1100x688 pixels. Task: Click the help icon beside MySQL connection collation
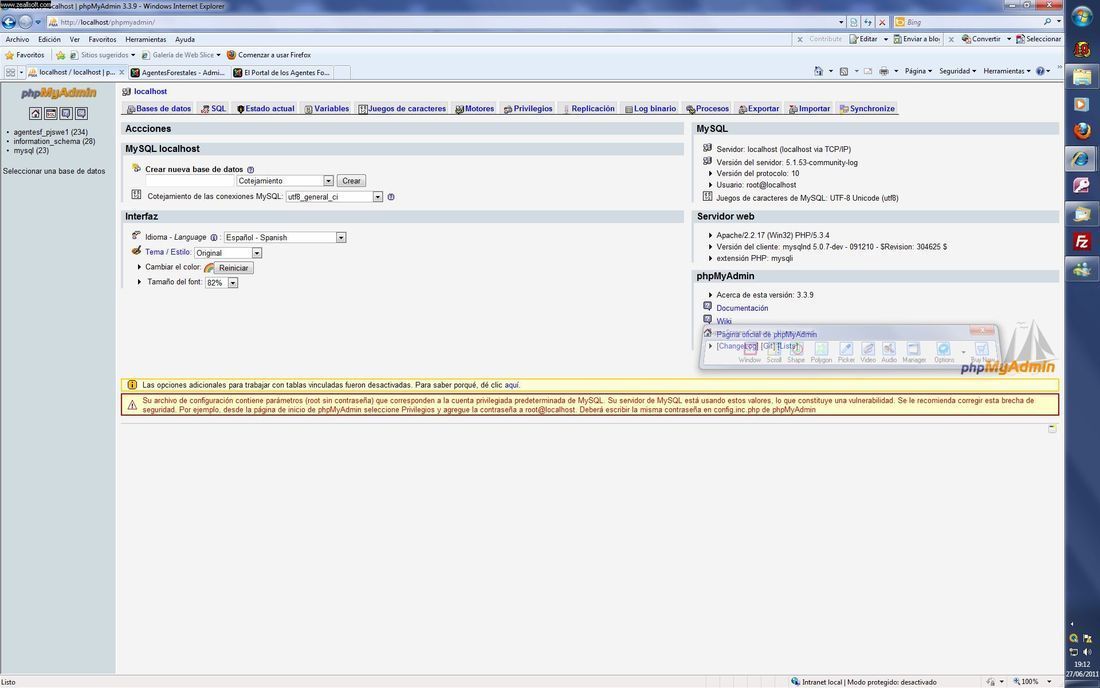point(391,197)
